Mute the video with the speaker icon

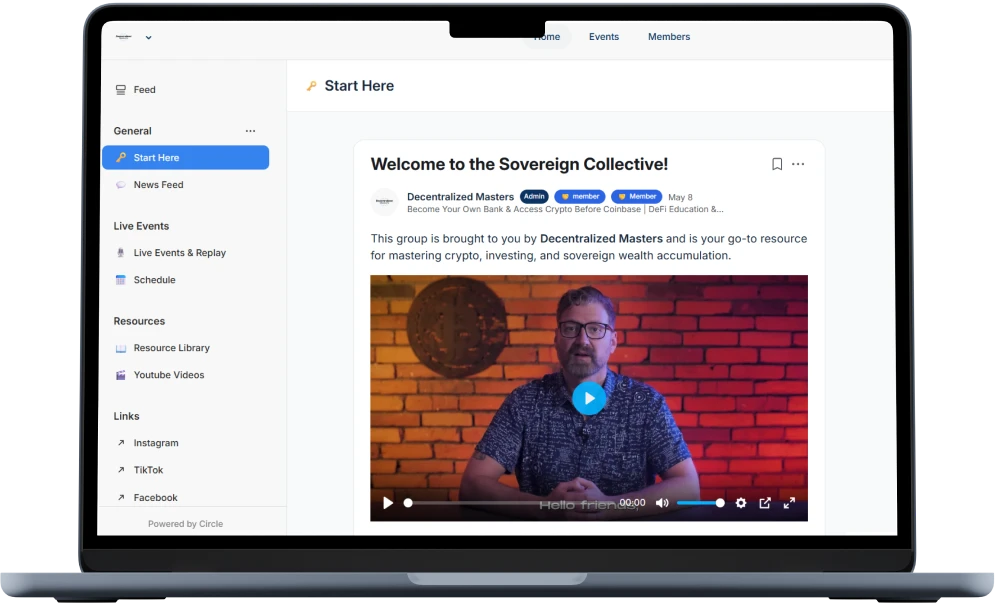click(x=662, y=503)
